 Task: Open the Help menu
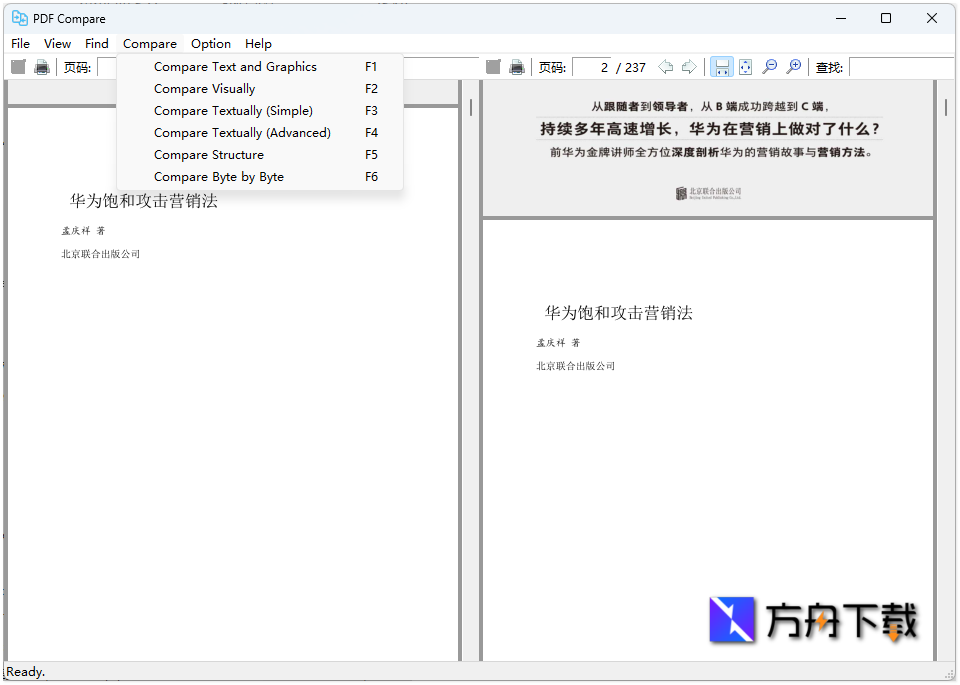pos(258,43)
